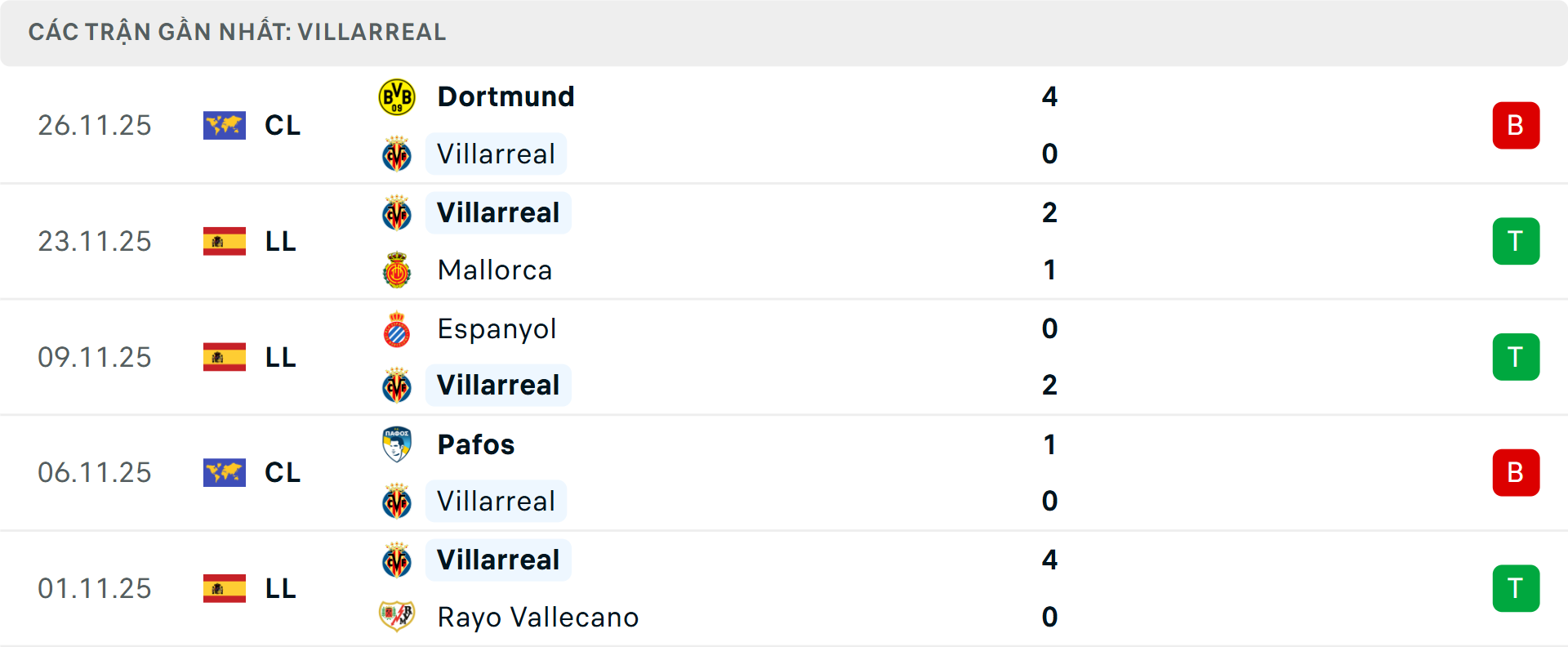1568x647 pixels.
Task: Click the Dortmund club crest icon
Action: [397, 97]
